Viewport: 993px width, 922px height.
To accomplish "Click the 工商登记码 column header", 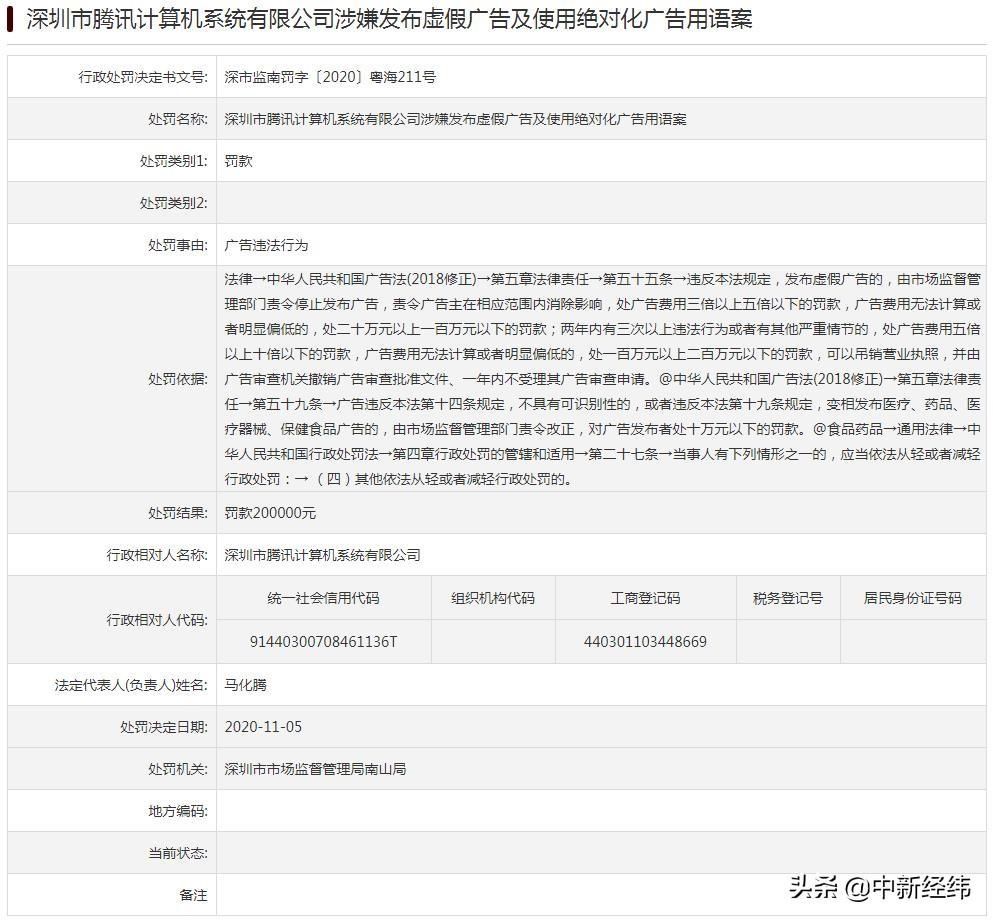I will click(x=645, y=597).
